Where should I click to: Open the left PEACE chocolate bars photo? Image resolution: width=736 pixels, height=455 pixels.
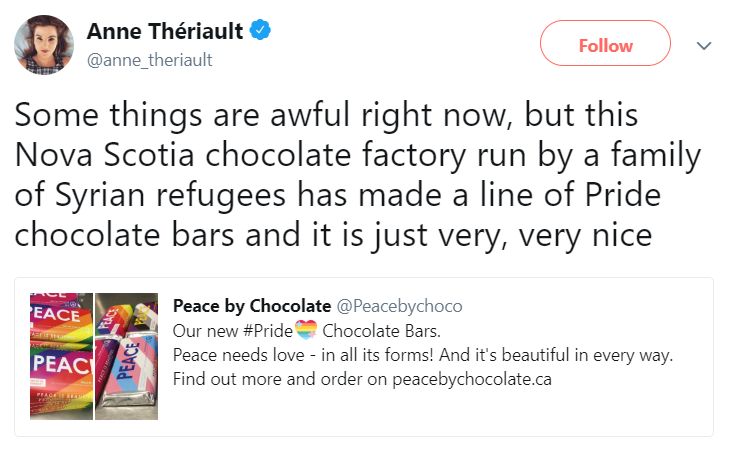59,357
